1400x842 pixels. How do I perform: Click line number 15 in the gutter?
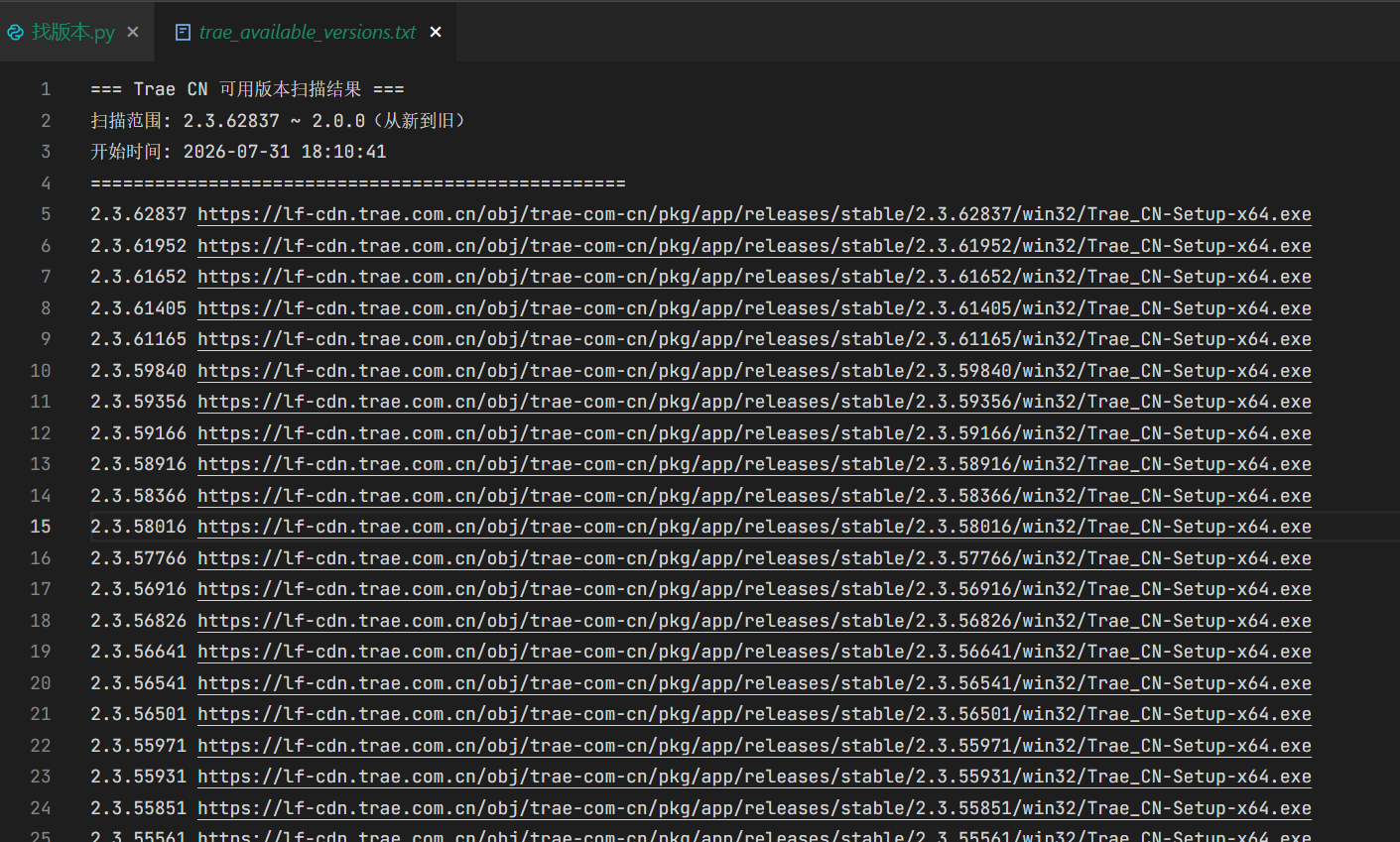click(x=41, y=527)
